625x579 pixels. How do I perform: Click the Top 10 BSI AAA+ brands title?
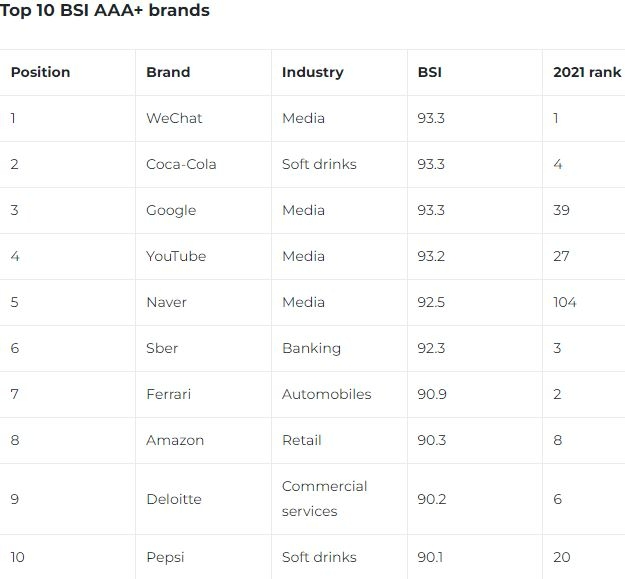[105, 11]
